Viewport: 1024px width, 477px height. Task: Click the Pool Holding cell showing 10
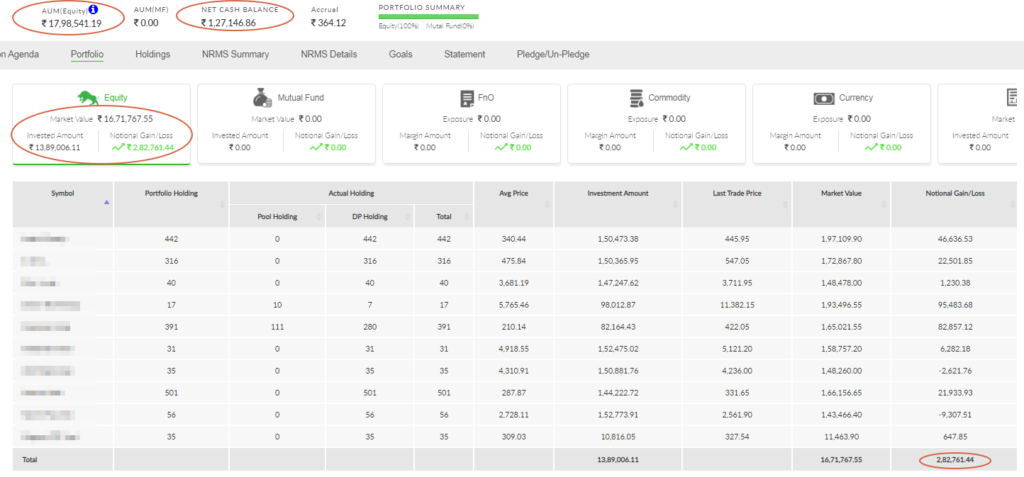278,305
